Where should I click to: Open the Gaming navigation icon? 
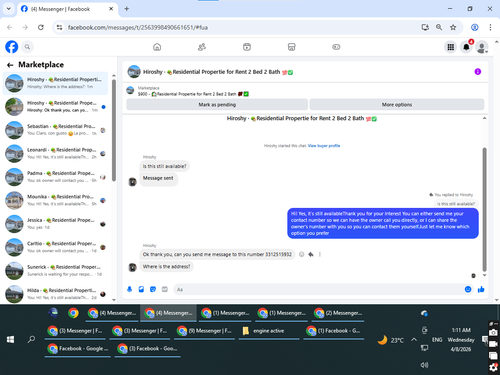[x=336, y=47]
